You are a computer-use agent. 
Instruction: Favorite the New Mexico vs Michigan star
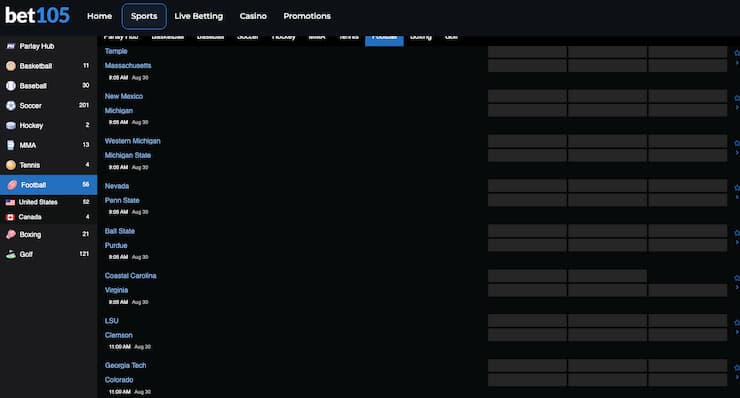[x=737, y=98]
